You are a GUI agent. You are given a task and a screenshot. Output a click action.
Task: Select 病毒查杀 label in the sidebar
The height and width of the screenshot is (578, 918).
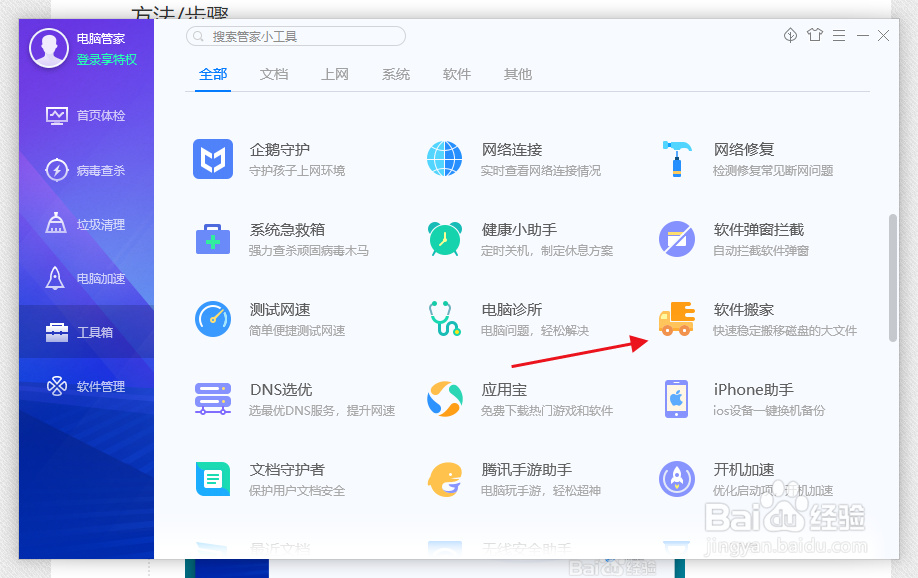[101, 170]
